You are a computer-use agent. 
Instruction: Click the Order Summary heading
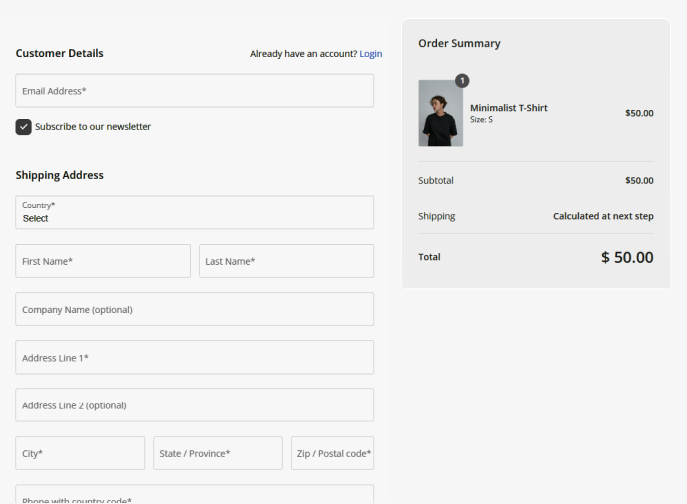(459, 44)
